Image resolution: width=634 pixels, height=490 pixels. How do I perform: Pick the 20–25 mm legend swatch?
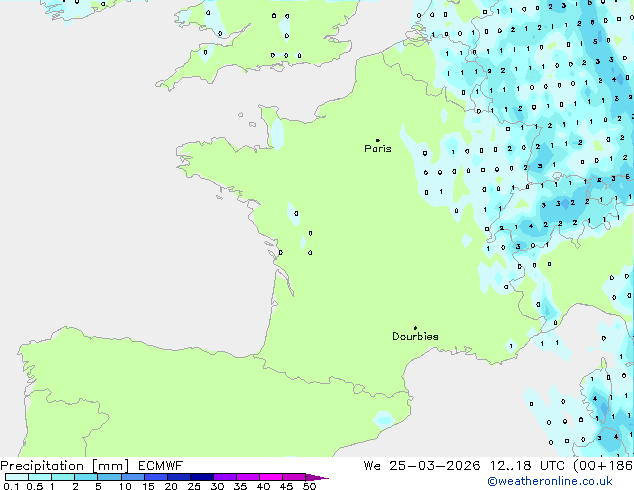tap(179, 477)
